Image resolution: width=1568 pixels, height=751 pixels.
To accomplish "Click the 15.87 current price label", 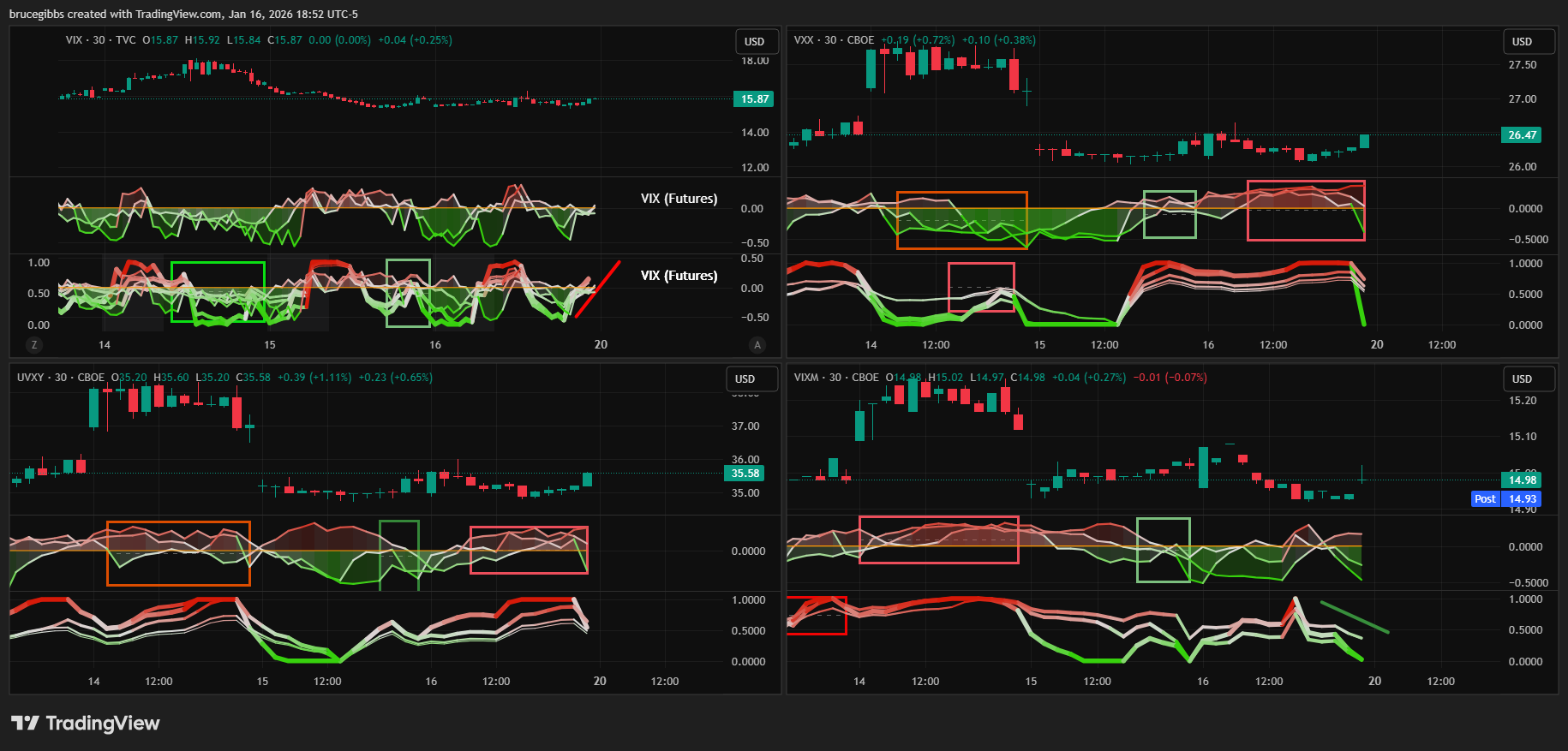I will [754, 99].
